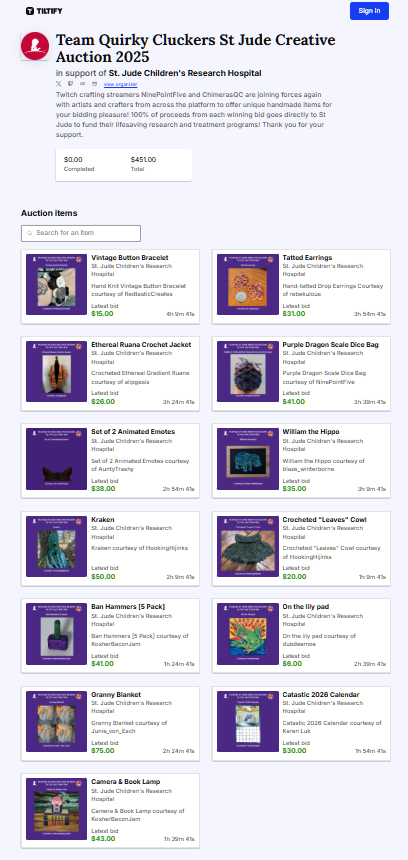This screenshot has width=408, height=860.
Task: Focus the Search for an item field
Action: coord(81,233)
